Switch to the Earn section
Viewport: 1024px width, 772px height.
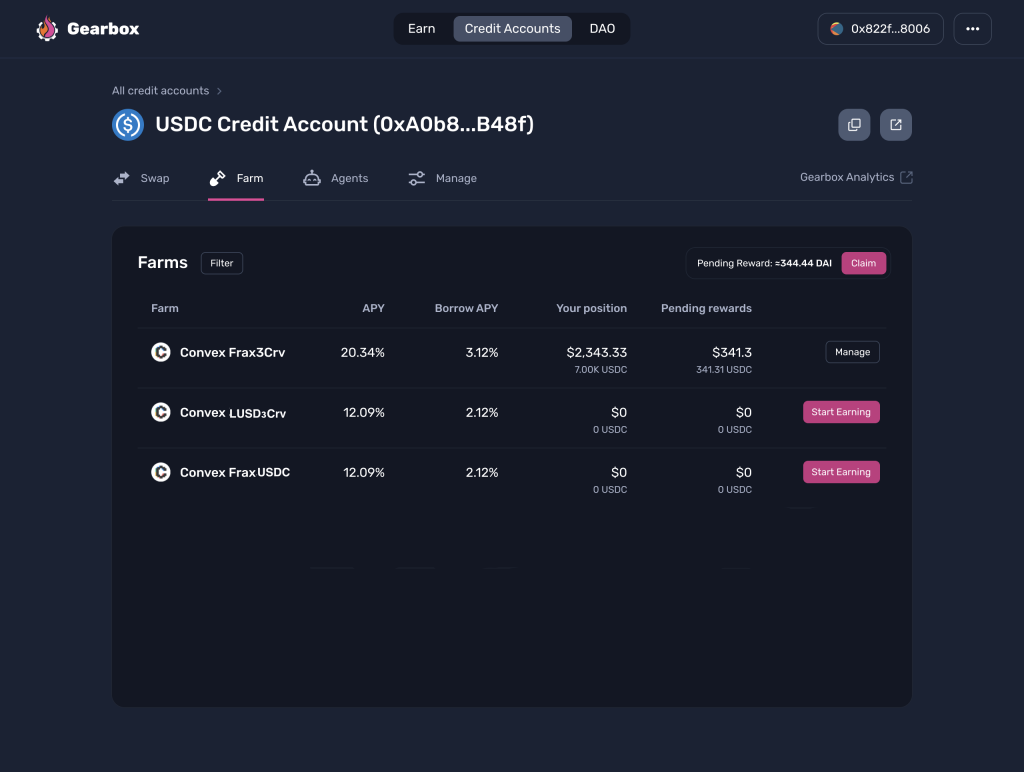pos(422,29)
